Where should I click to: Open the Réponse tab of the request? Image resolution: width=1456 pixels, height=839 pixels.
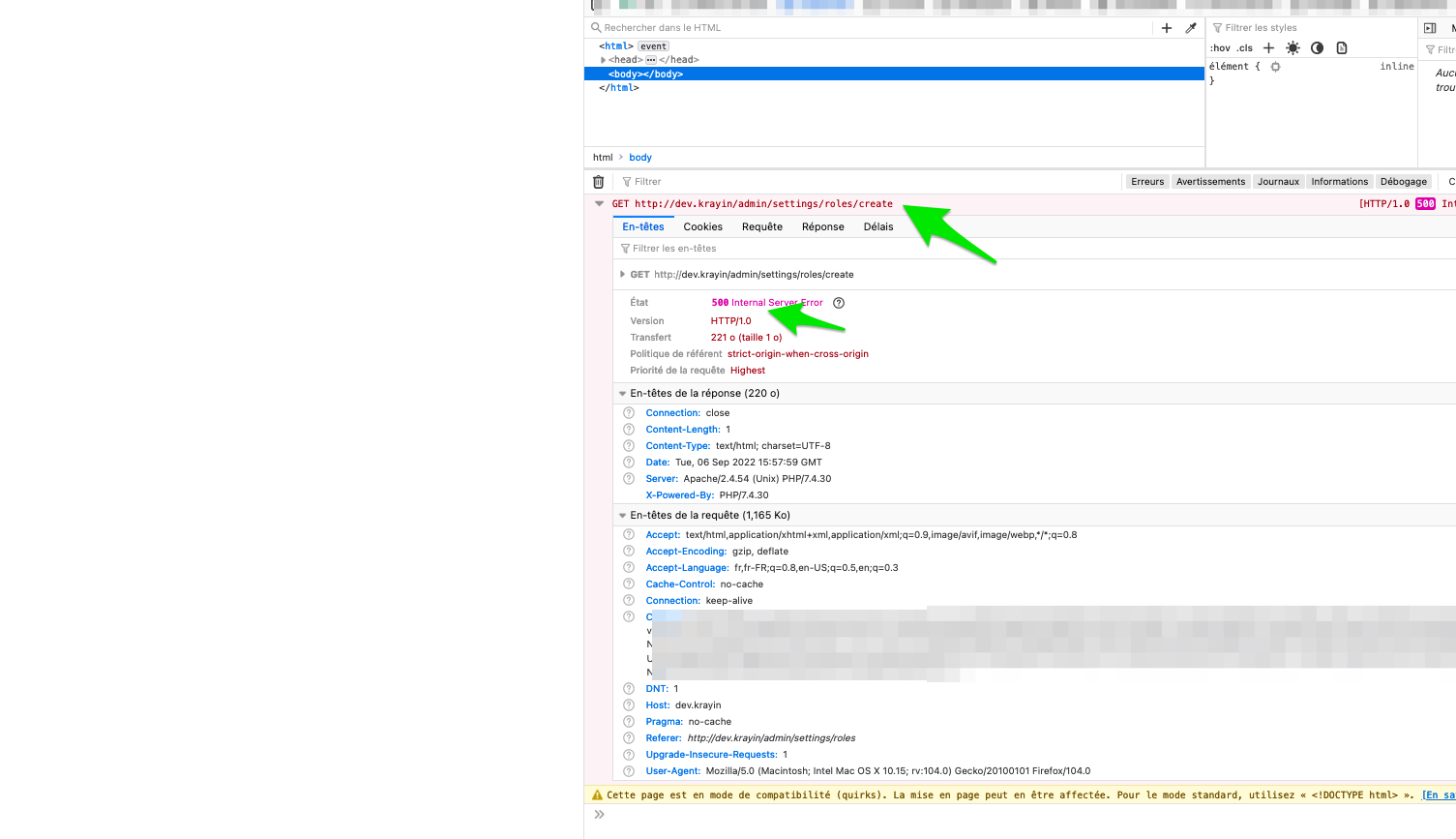click(x=822, y=225)
